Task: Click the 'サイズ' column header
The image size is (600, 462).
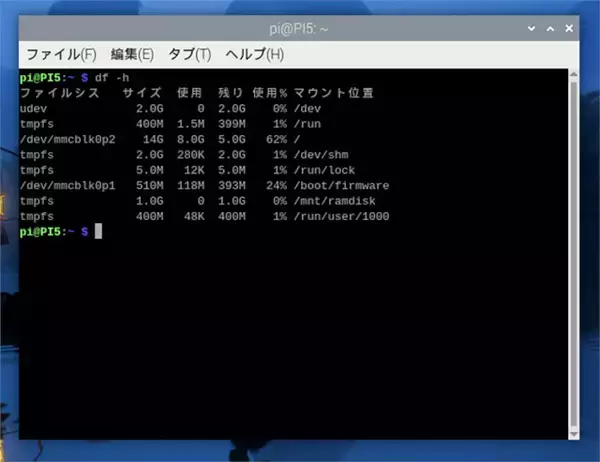Action: click(x=142, y=93)
